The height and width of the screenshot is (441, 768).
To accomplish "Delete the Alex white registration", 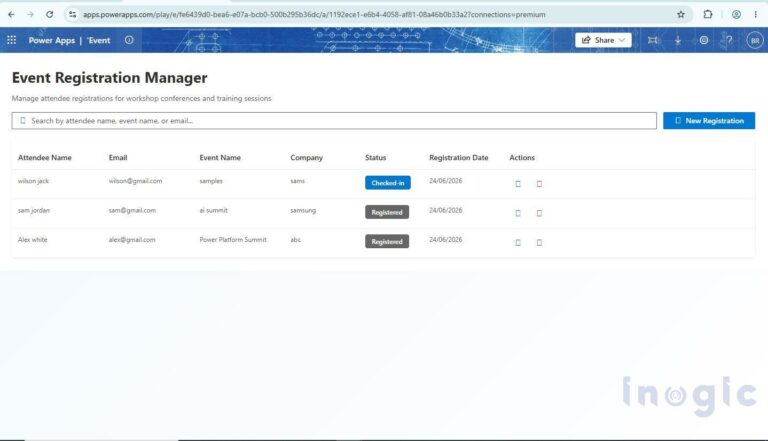I will click(539, 243).
